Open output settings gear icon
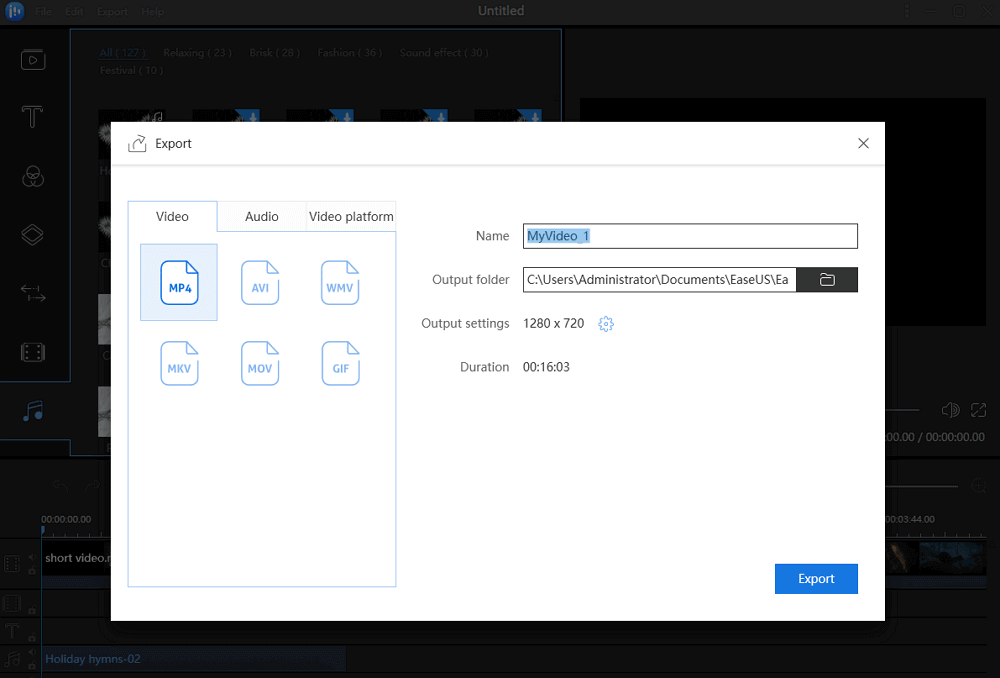This screenshot has height=678, width=1000. [x=606, y=324]
